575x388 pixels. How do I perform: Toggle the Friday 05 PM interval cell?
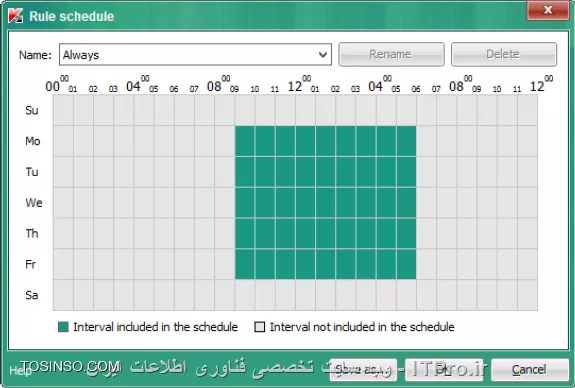click(406, 264)
